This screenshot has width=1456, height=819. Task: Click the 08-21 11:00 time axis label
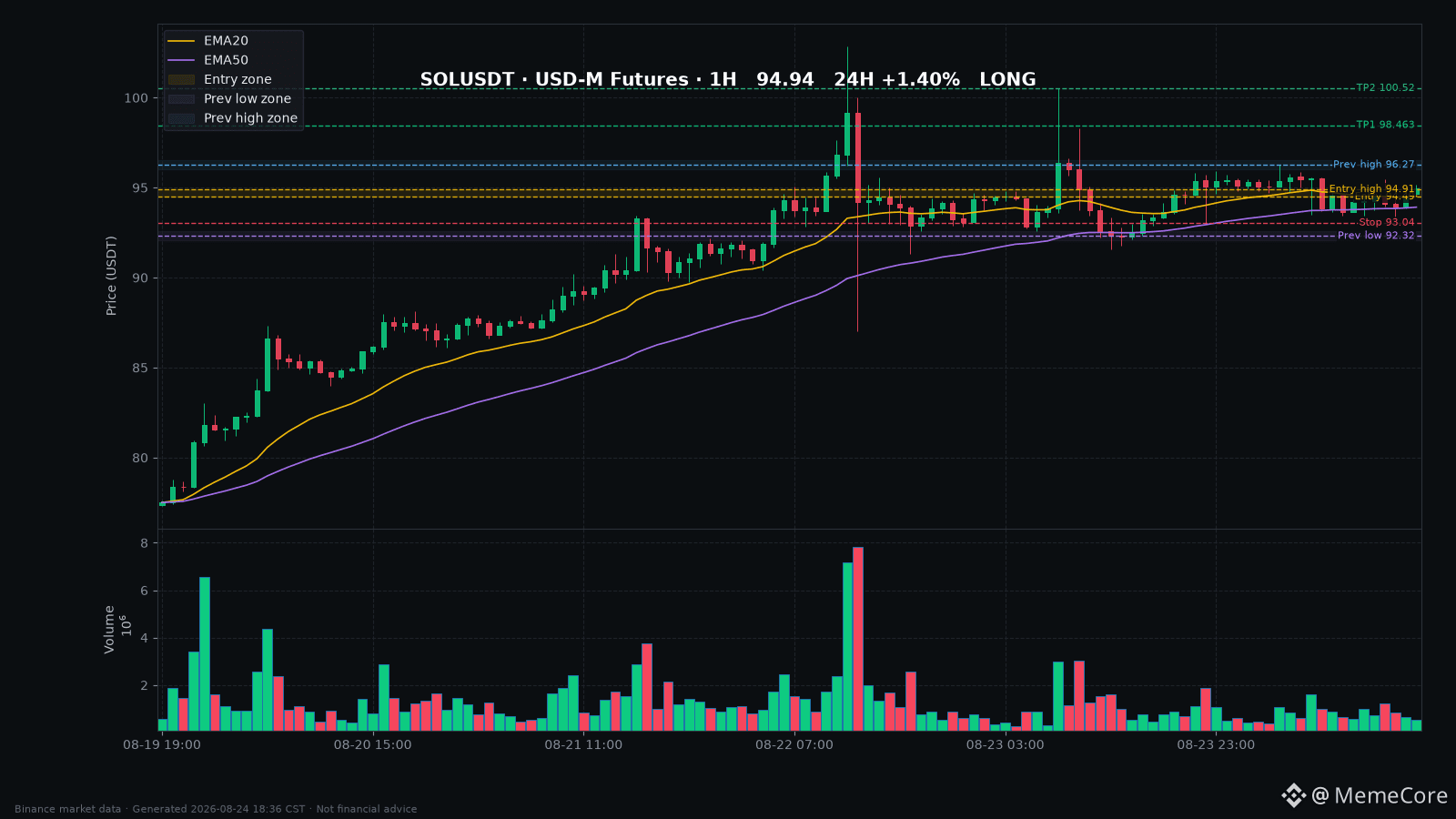point(583,745)
